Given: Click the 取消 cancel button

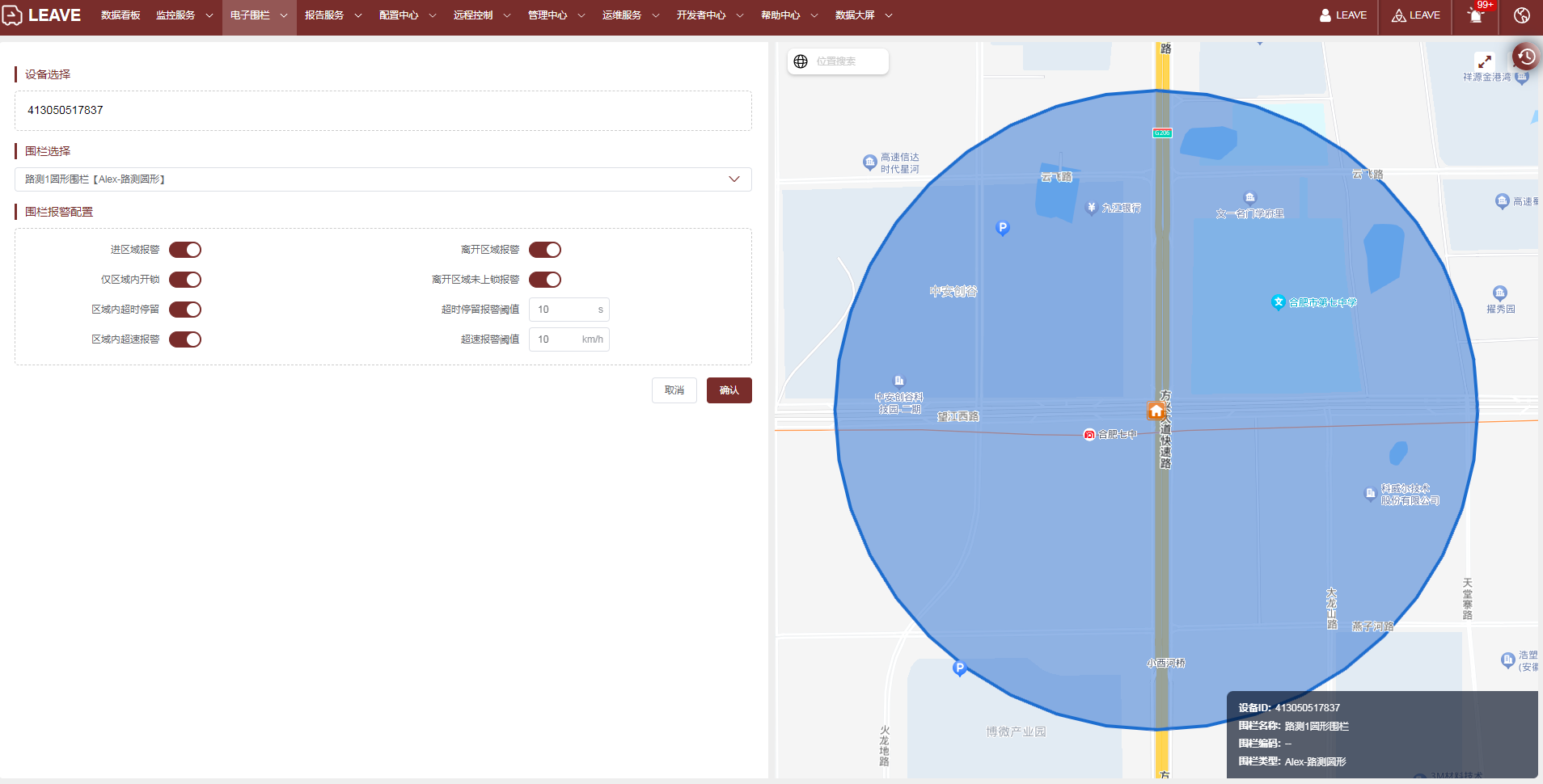Looking at the screenshot, I should point(674,390).
